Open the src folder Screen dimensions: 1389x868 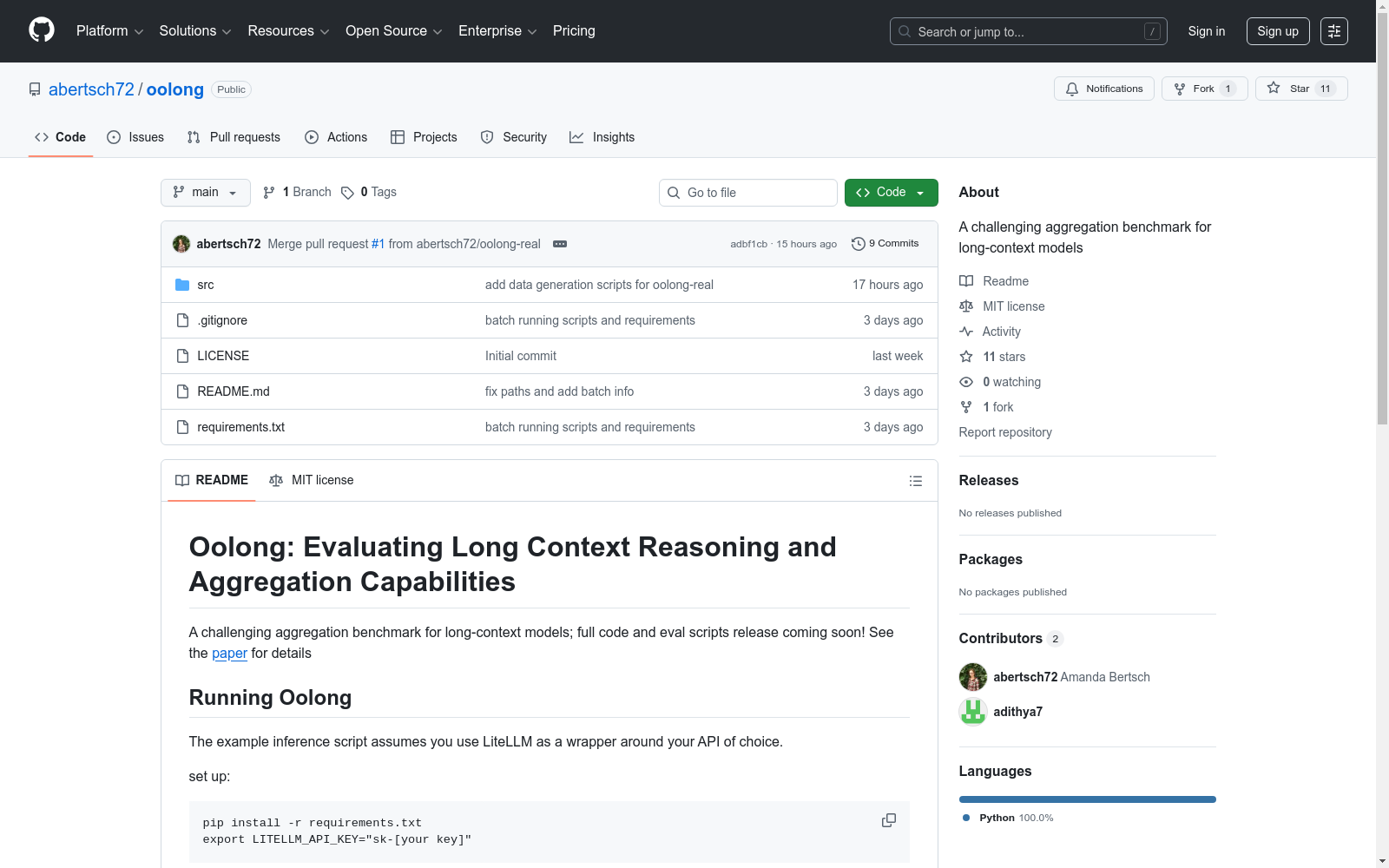pyautogui.click(x=206, y=285)
